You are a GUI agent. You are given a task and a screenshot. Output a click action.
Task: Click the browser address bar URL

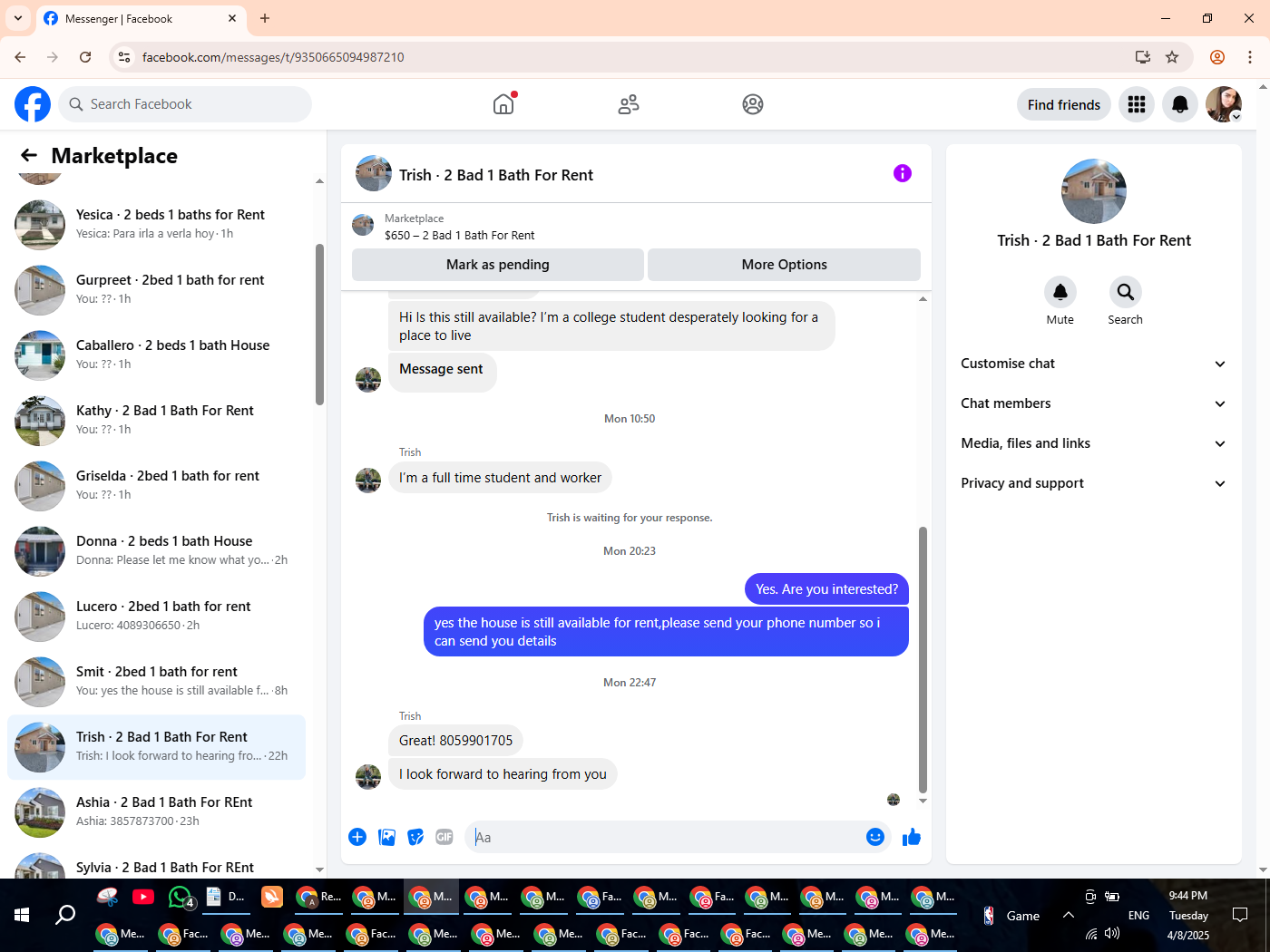click(x=273, y=57)
